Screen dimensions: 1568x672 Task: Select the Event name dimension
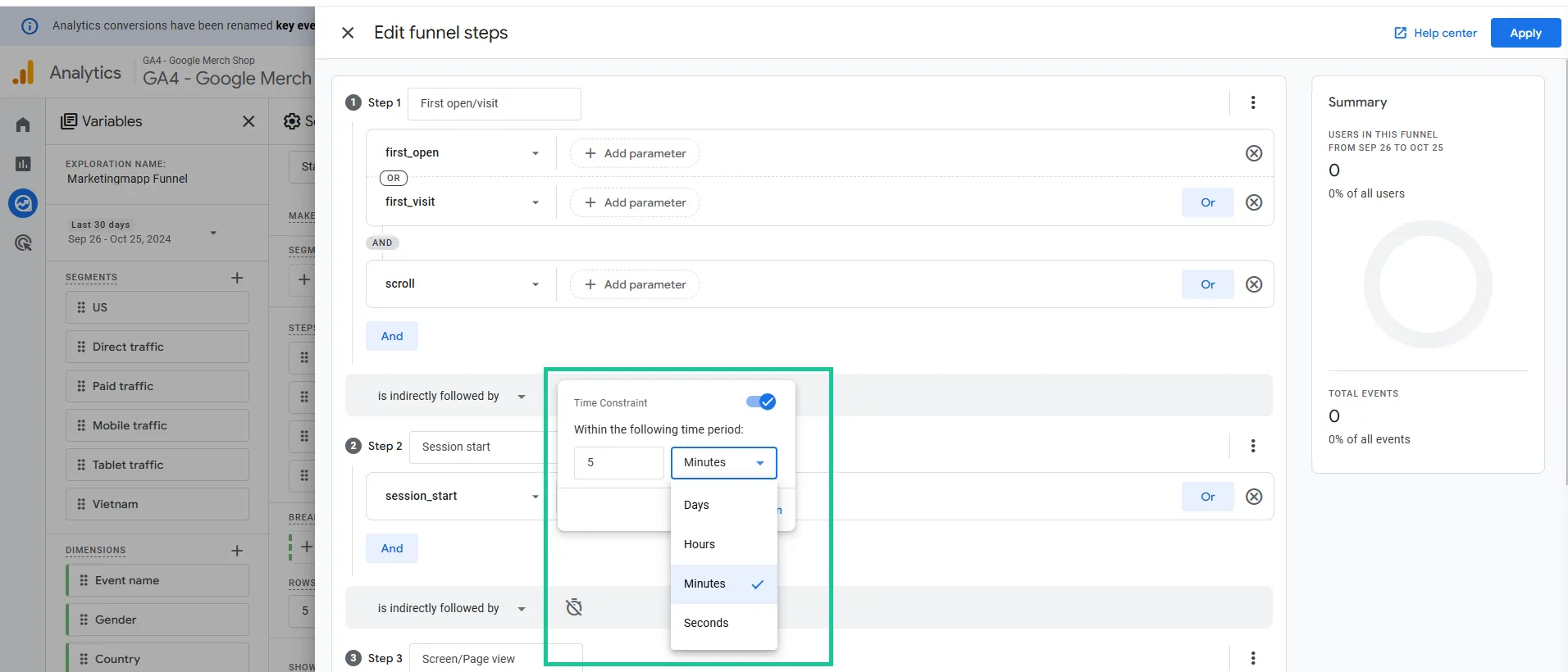point(157,580)
